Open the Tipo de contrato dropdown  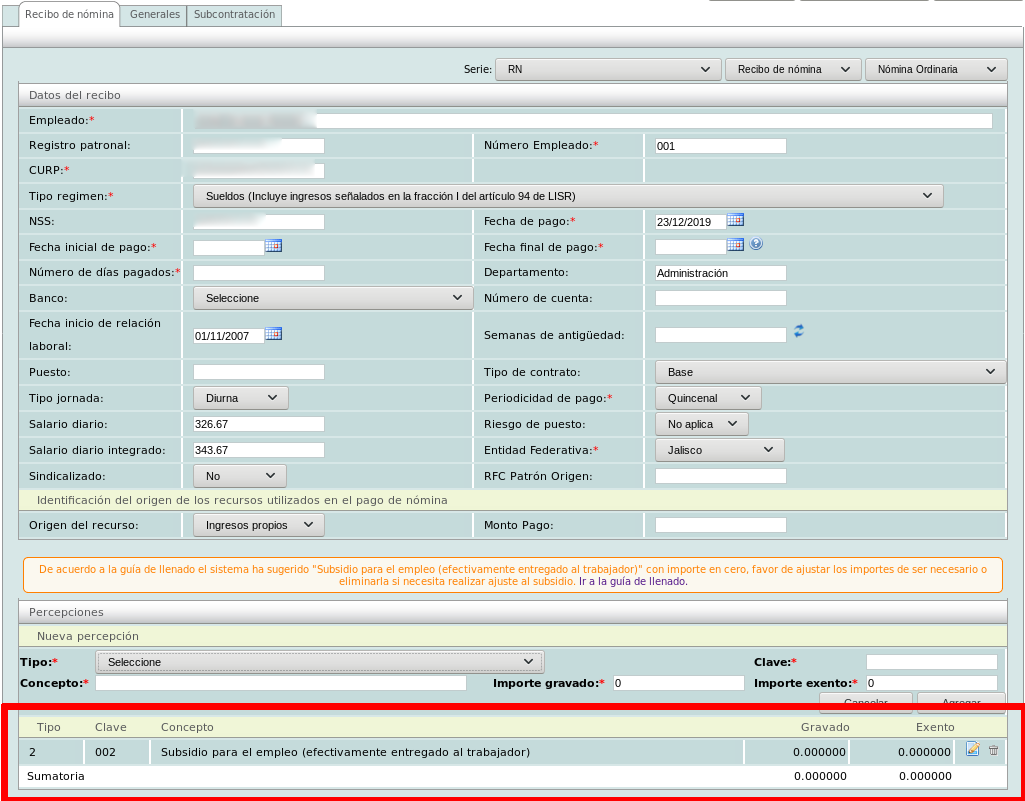click(830, 372)
